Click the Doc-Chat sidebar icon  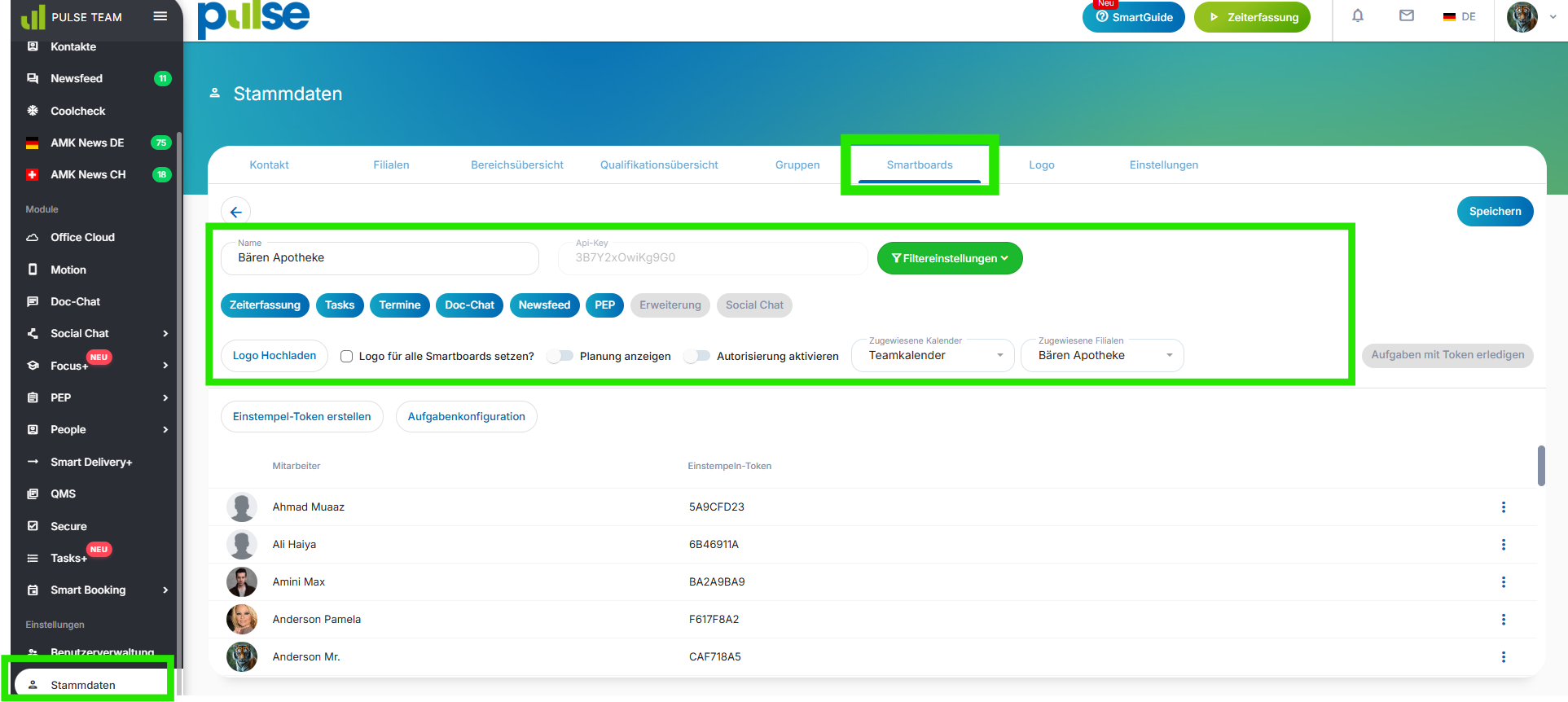click(x=33, y=301)
